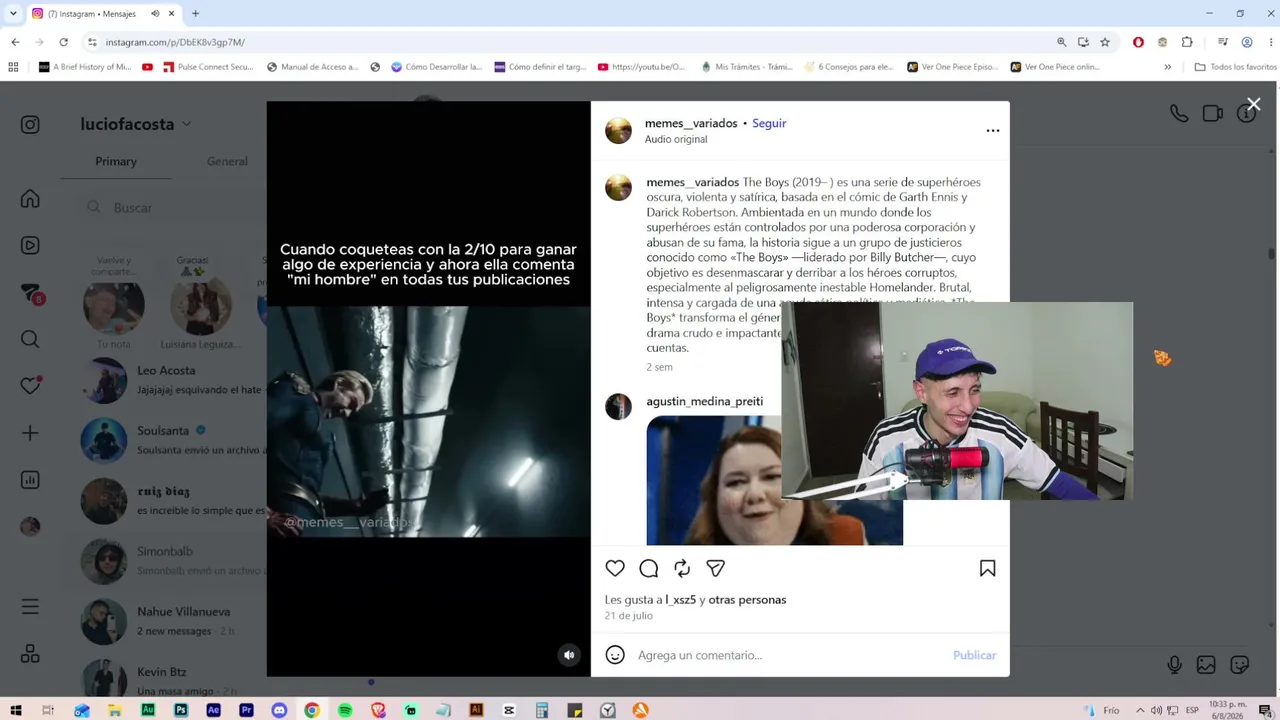
Task: Open the emoji picker in the comment box
Action: pos(615,655)
